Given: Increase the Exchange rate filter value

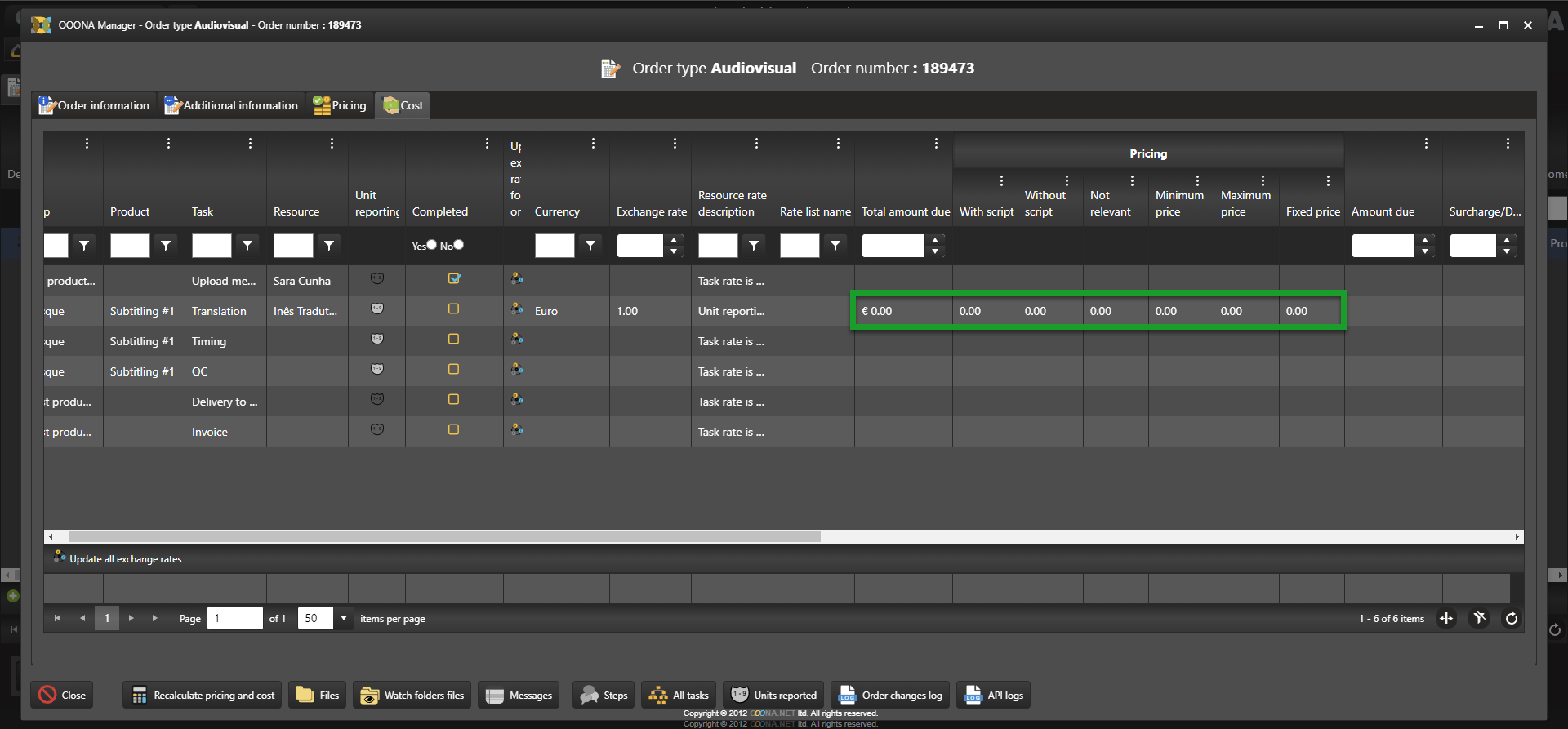Looking at the screenshot, I should (x=674, y=241).
